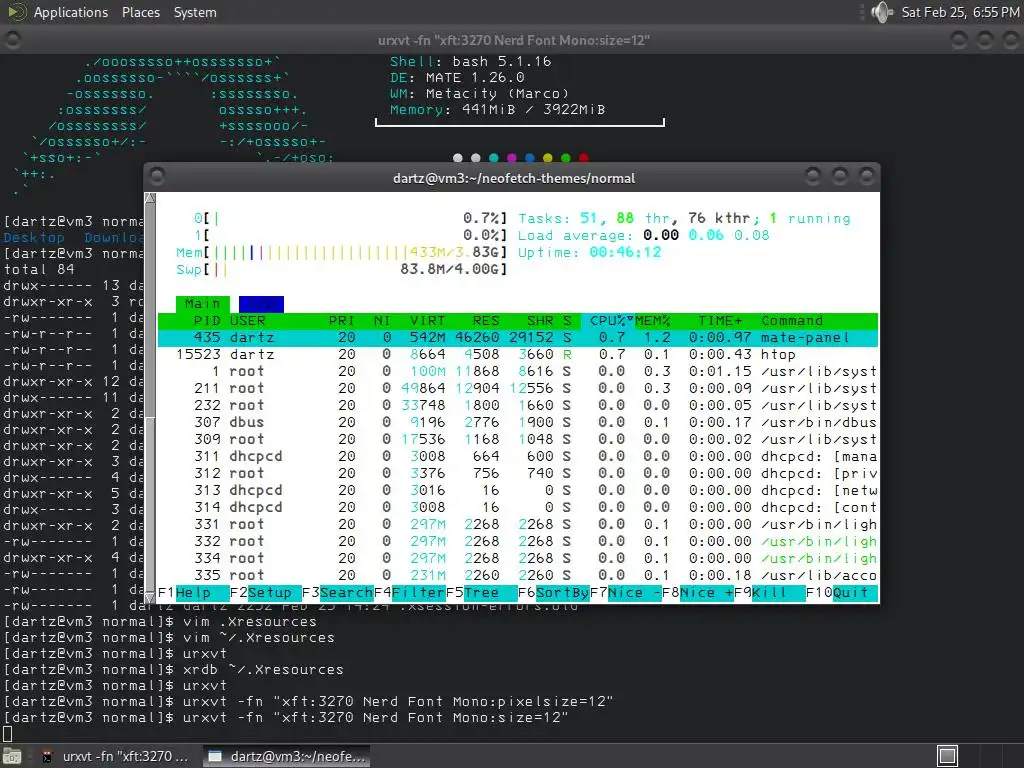Click the Uptime value 00:46:12

[x=626, y=253]
